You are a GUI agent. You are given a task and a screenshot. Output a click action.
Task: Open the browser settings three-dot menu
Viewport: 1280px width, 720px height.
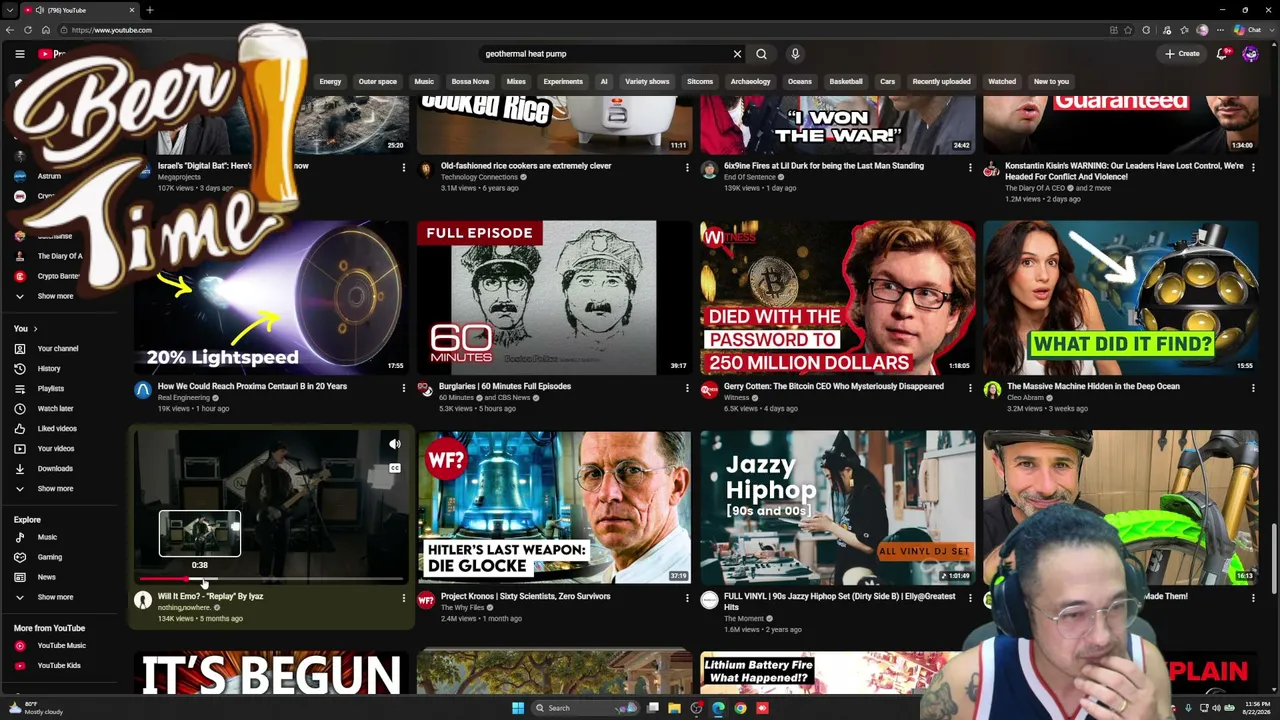(x=1220, y=30)
